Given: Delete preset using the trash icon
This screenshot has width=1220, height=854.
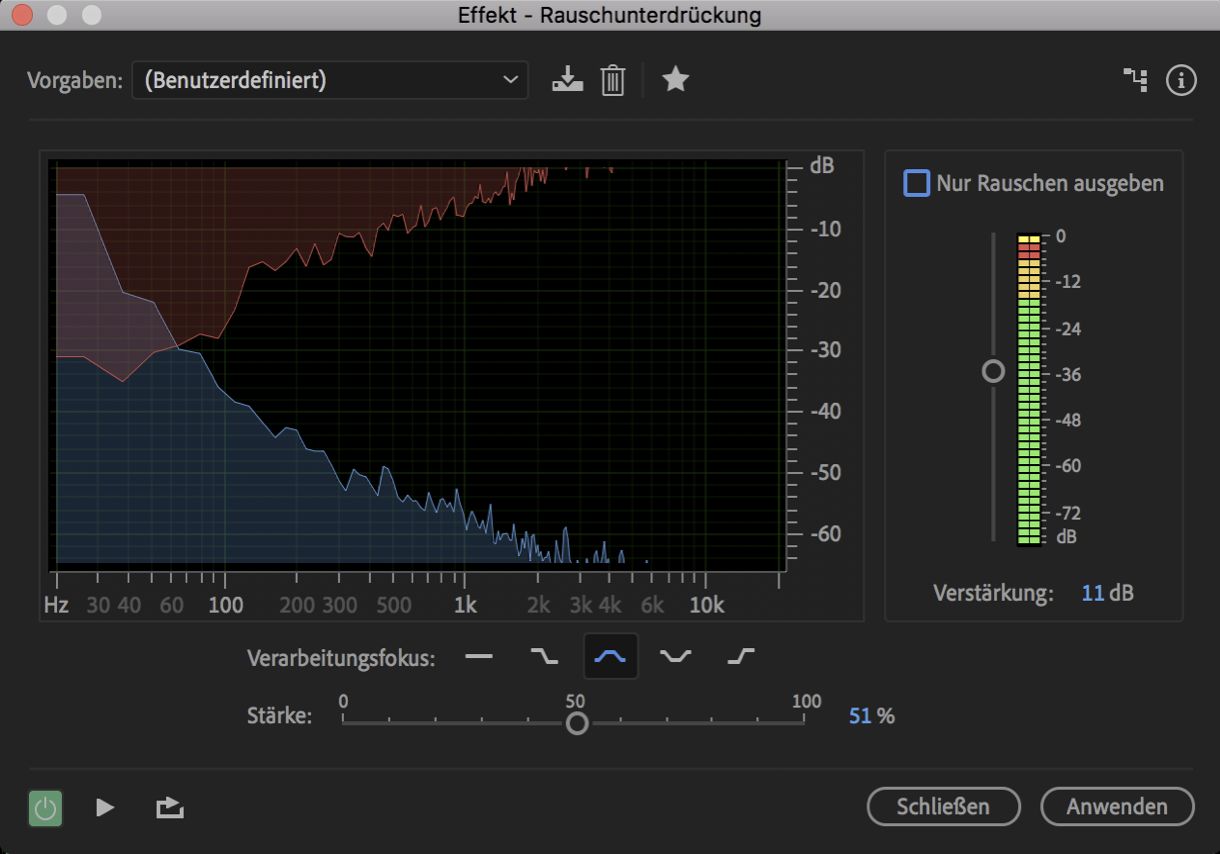Looking at the screenshot, I should click(x=613, y=80).
